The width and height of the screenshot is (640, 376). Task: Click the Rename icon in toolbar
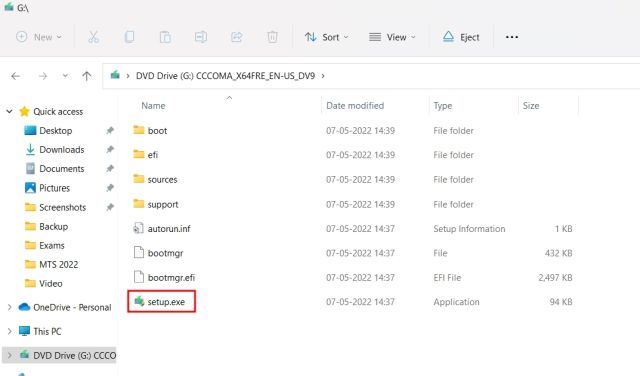(201, 37)
